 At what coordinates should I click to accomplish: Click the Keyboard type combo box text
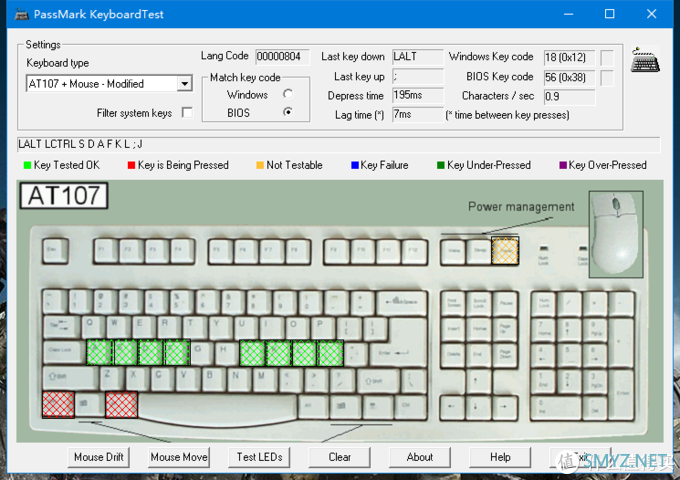coord(102,84)
